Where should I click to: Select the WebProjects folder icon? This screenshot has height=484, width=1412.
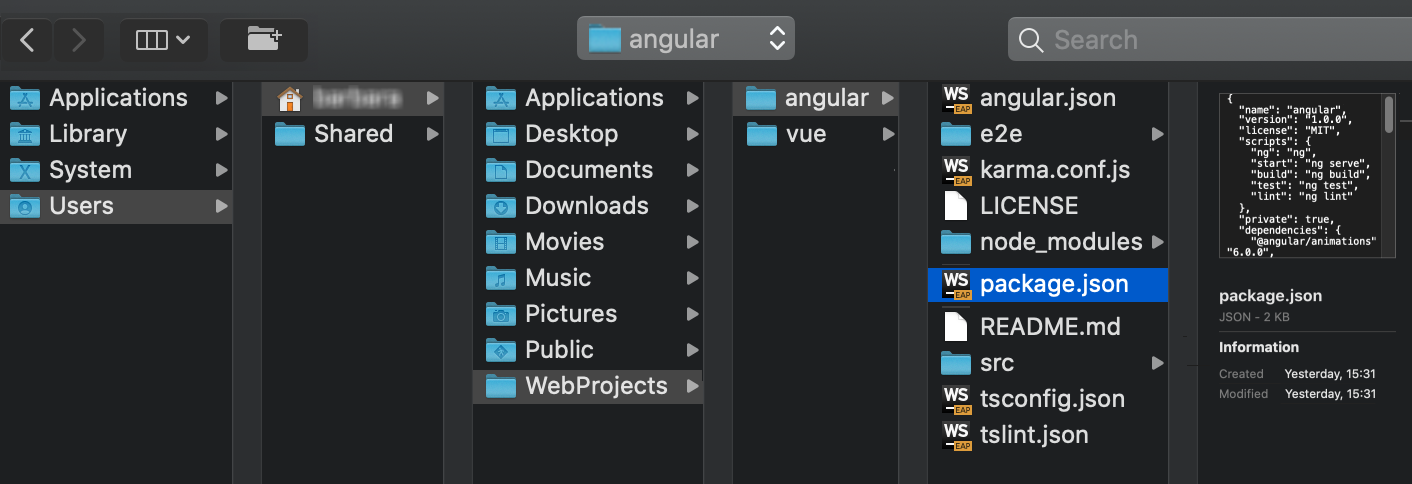tap(500, 386)
